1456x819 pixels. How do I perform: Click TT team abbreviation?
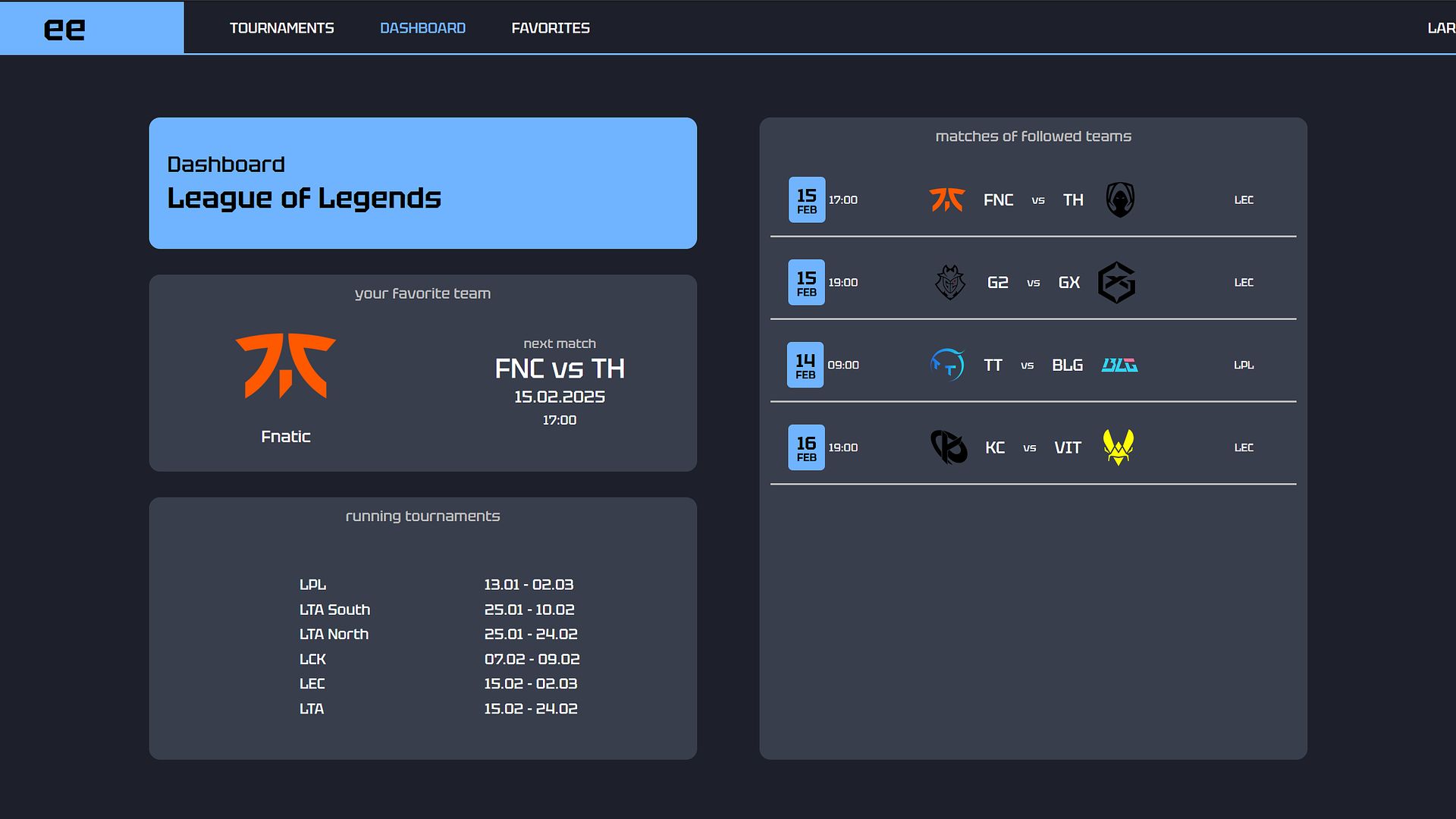(x=993, y=366)
